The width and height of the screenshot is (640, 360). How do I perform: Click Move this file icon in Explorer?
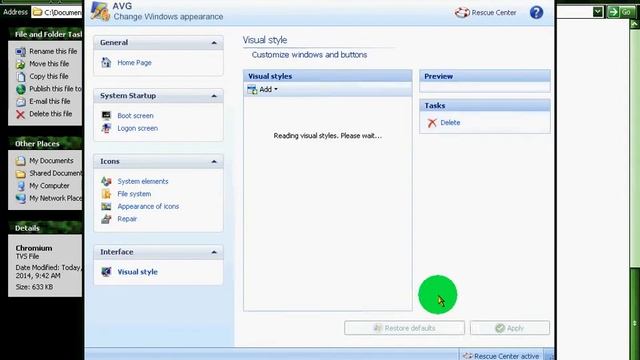click(20, 64)
